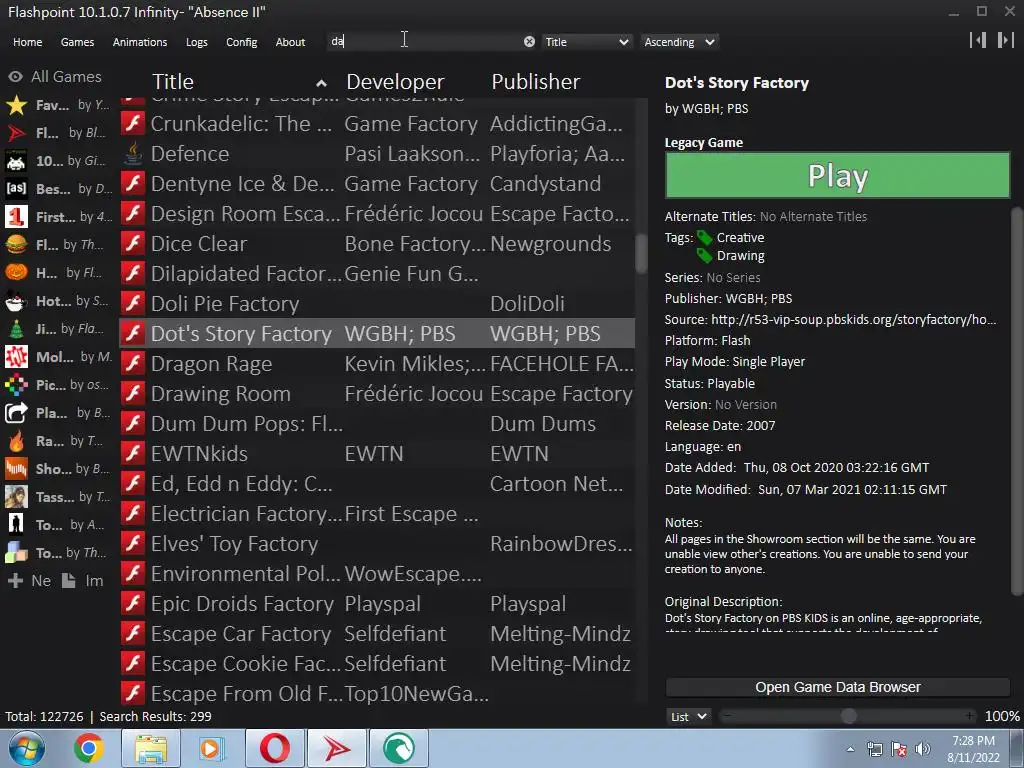Click the Import playlist button
This screenshot has width=1024, height=768.
pyautogui.click(x=83, y=581)
